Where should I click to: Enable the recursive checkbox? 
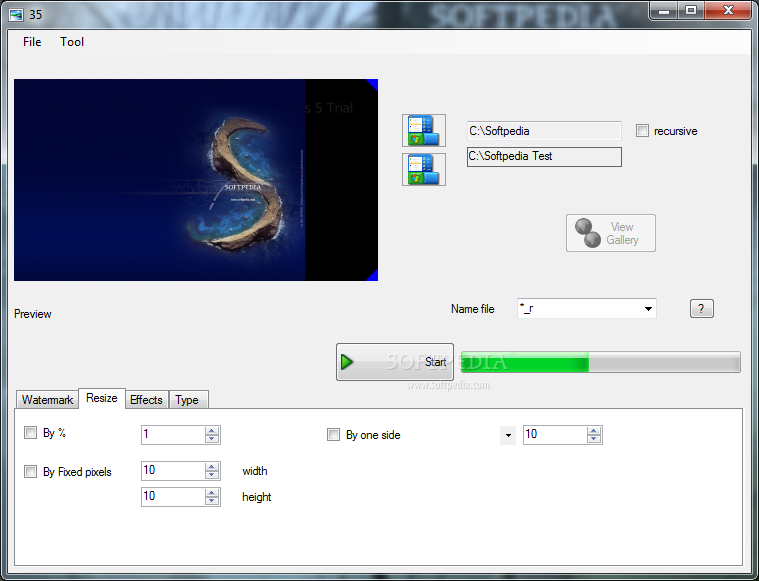click(642, 131)
